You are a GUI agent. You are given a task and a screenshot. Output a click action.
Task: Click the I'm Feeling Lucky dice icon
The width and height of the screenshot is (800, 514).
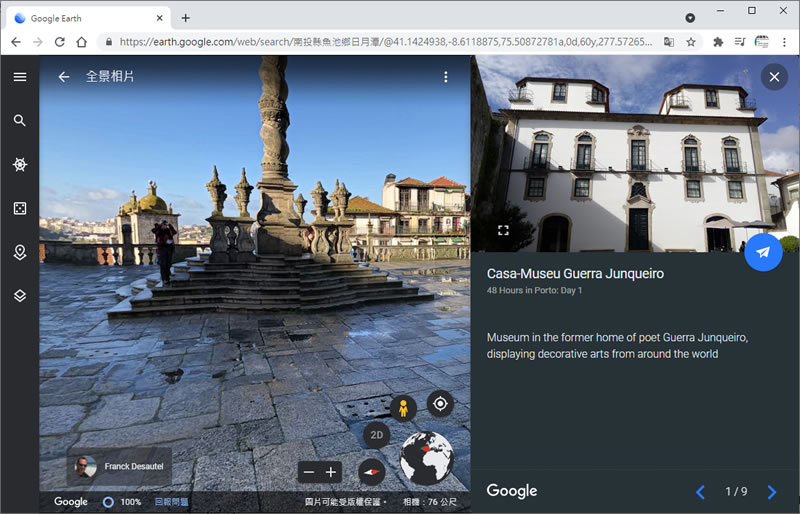(x=20, y=208)
